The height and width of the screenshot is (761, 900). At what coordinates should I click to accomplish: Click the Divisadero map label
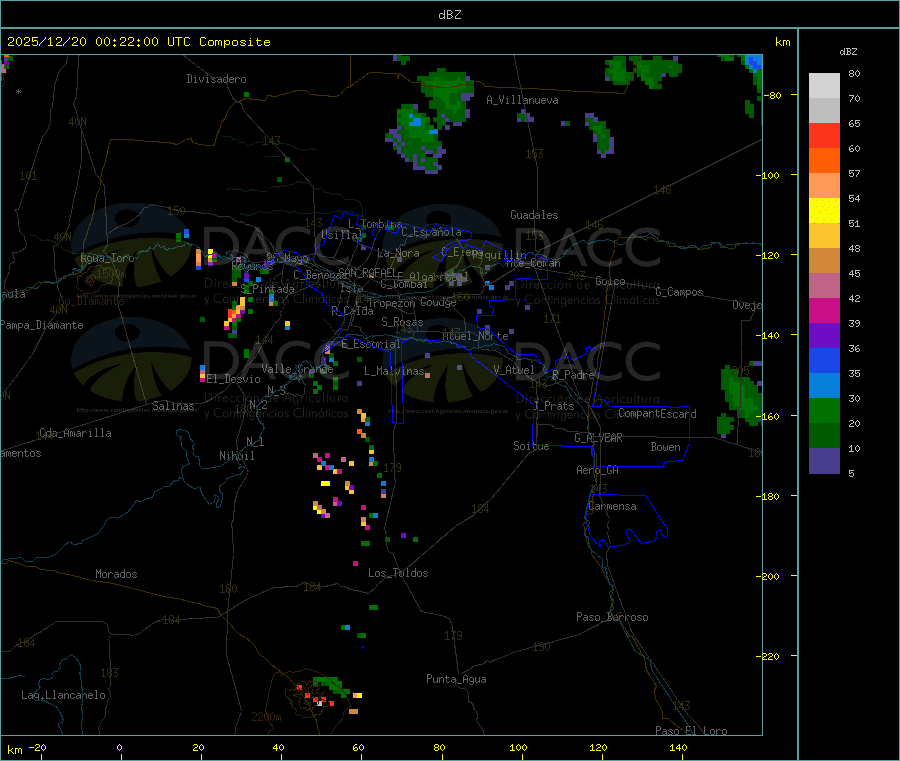pyautogui.click(x=216, y=79)
